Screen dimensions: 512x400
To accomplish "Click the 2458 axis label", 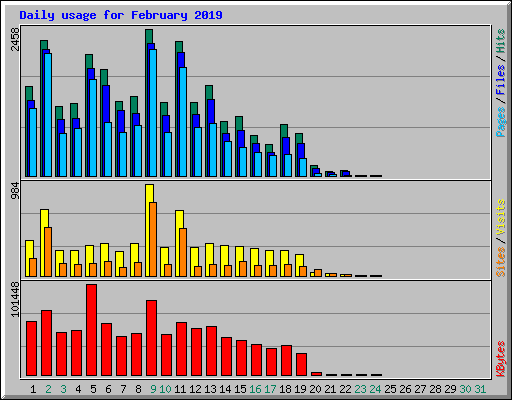I will point(15,39).
